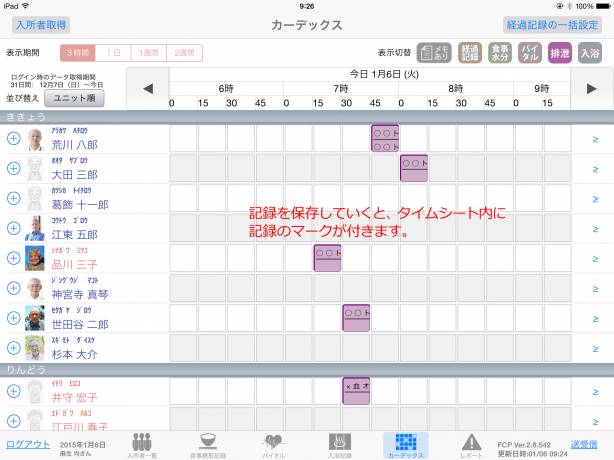Screen dimensions: 614x460
Task: Select the 3時間 display period
Action: point(78,53)
